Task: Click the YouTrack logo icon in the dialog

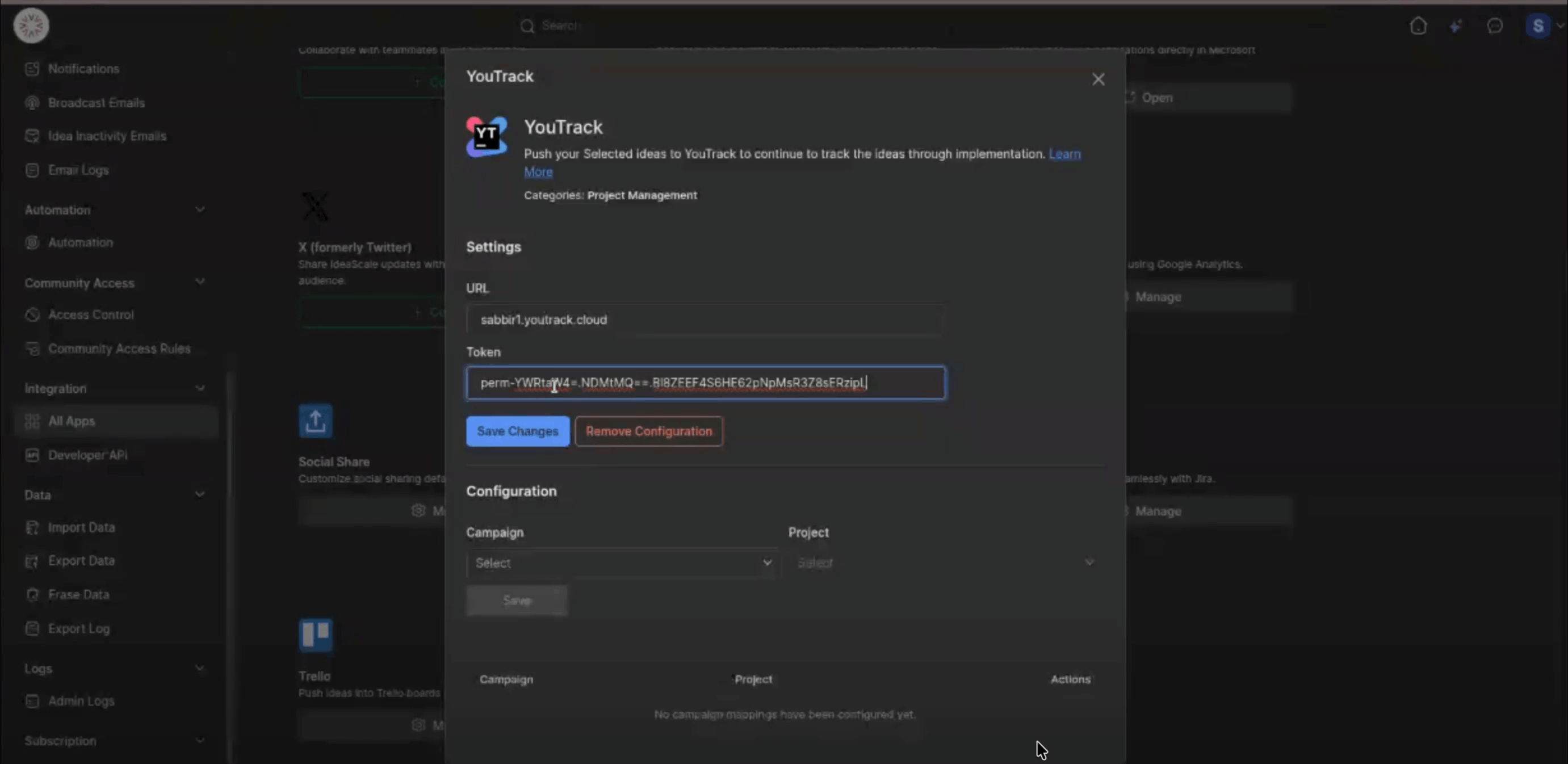Action: click(x=487, y=137)
